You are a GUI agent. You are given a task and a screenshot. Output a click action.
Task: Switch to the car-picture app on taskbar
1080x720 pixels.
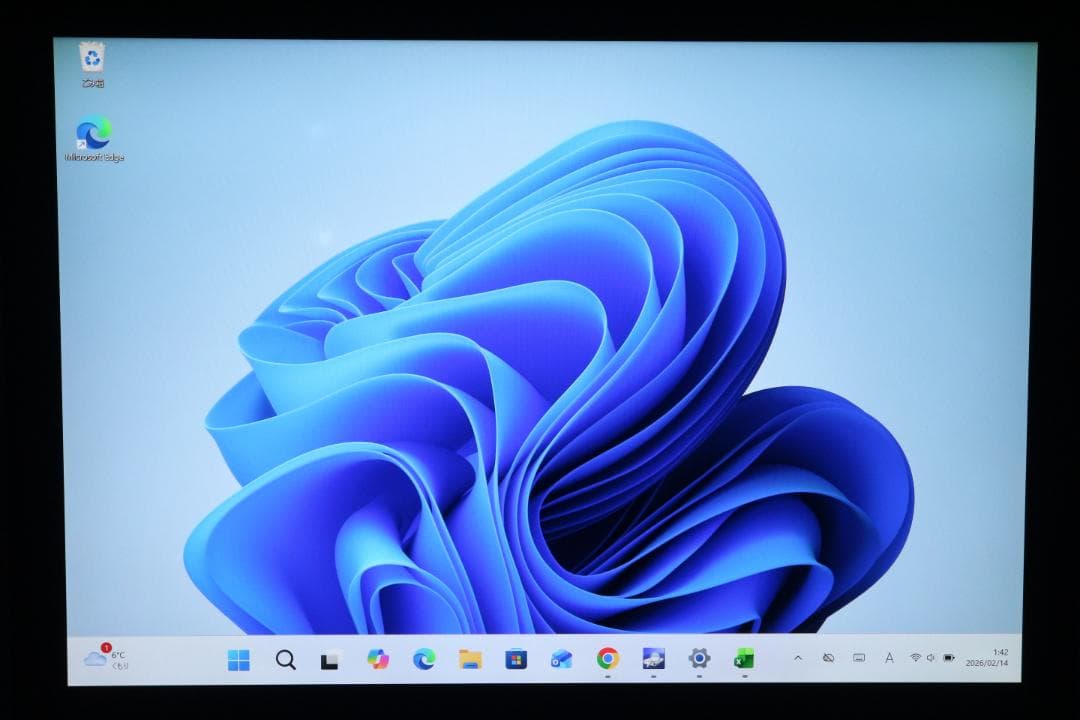[653, 659]
